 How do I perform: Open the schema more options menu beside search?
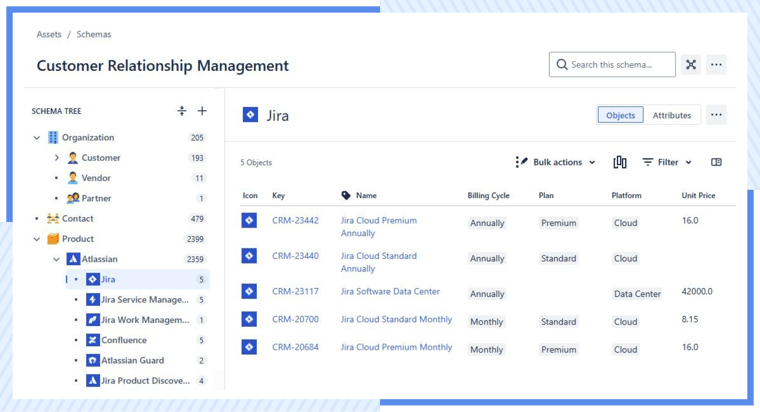[x=716, y=64]
